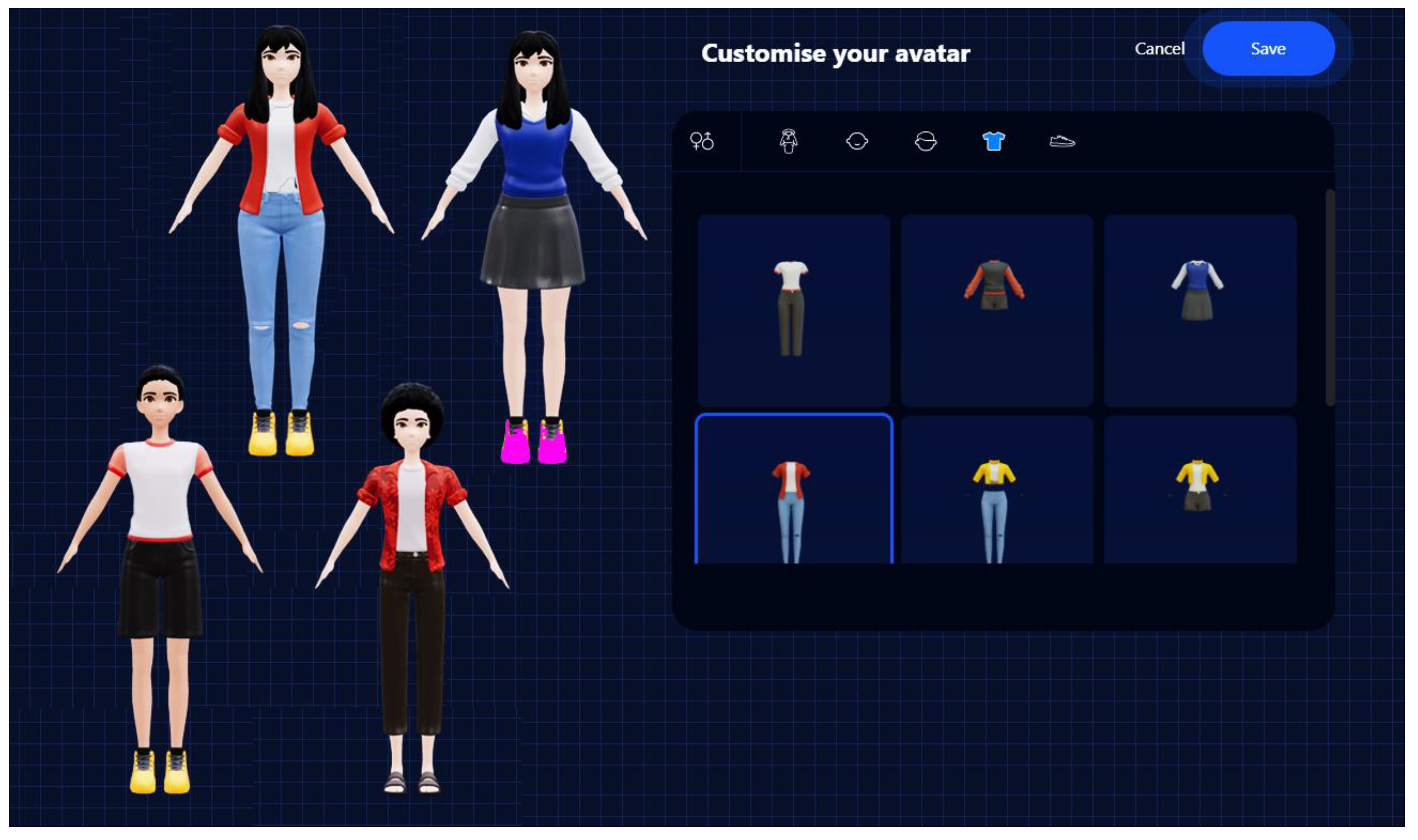The image size is (1418, 840).
Task: Save the avatar customisation
Action: pyautogui.click(x=1268, y=49)
